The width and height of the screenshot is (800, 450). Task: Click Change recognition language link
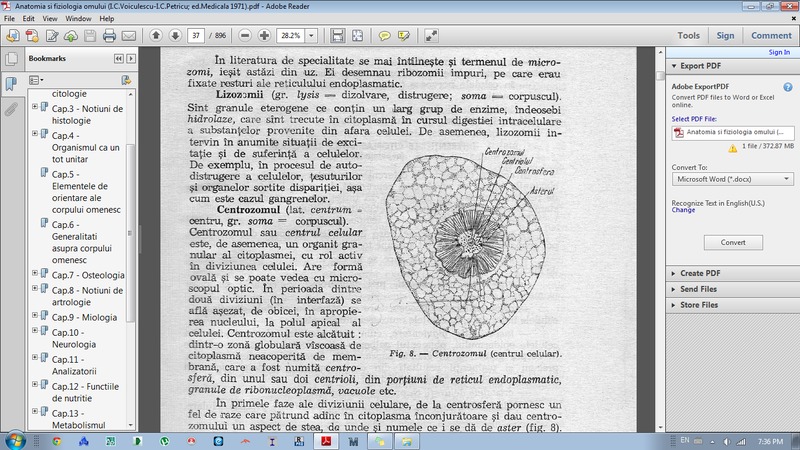click(683, 210)
